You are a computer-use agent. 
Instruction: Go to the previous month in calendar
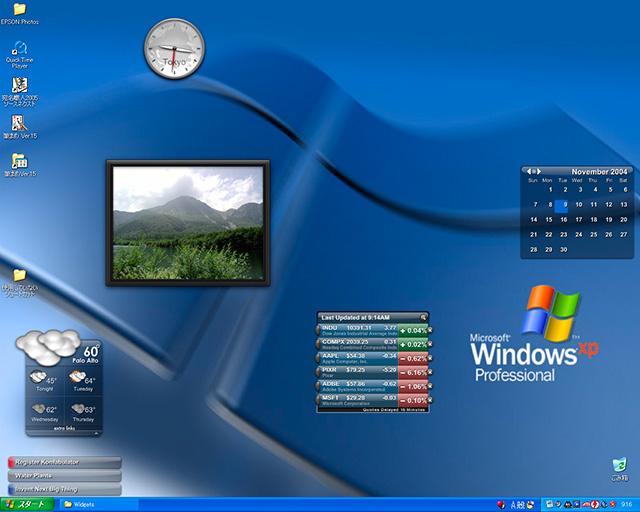pos(529,171)
